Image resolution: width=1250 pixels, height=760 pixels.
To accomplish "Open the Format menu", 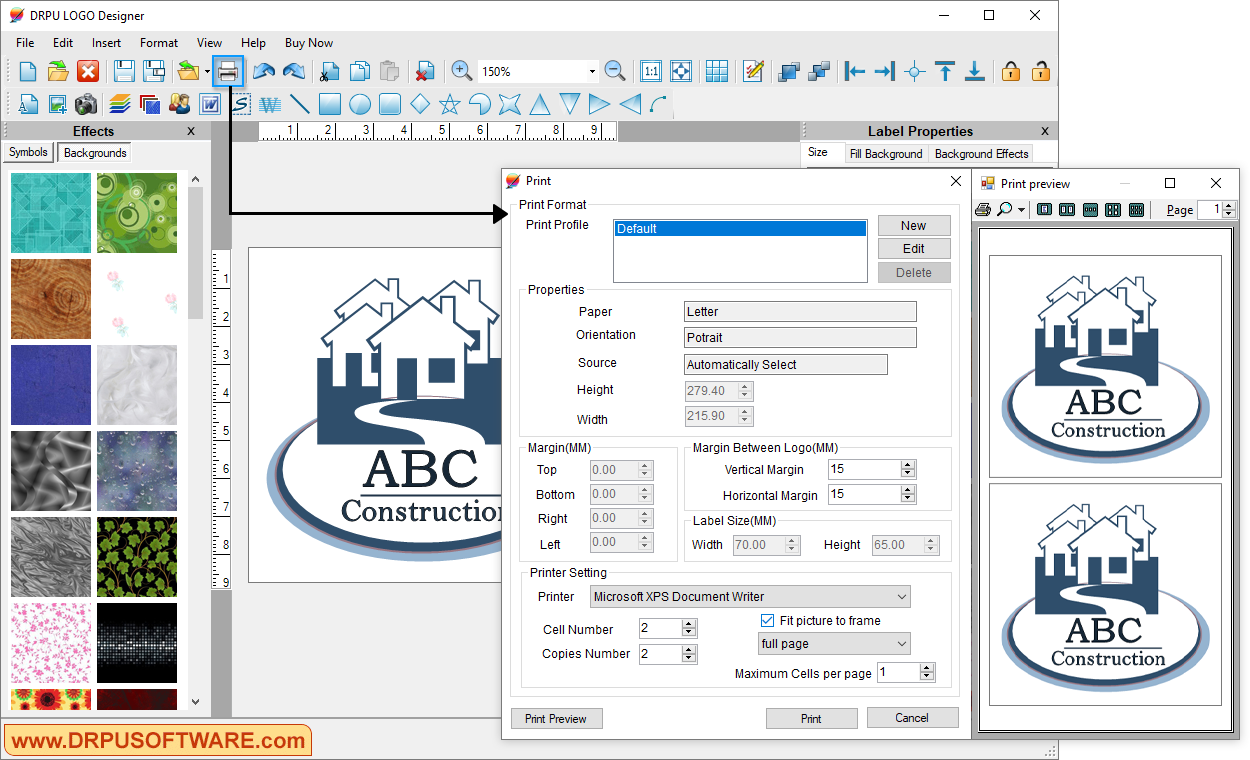I will [158, 42].
